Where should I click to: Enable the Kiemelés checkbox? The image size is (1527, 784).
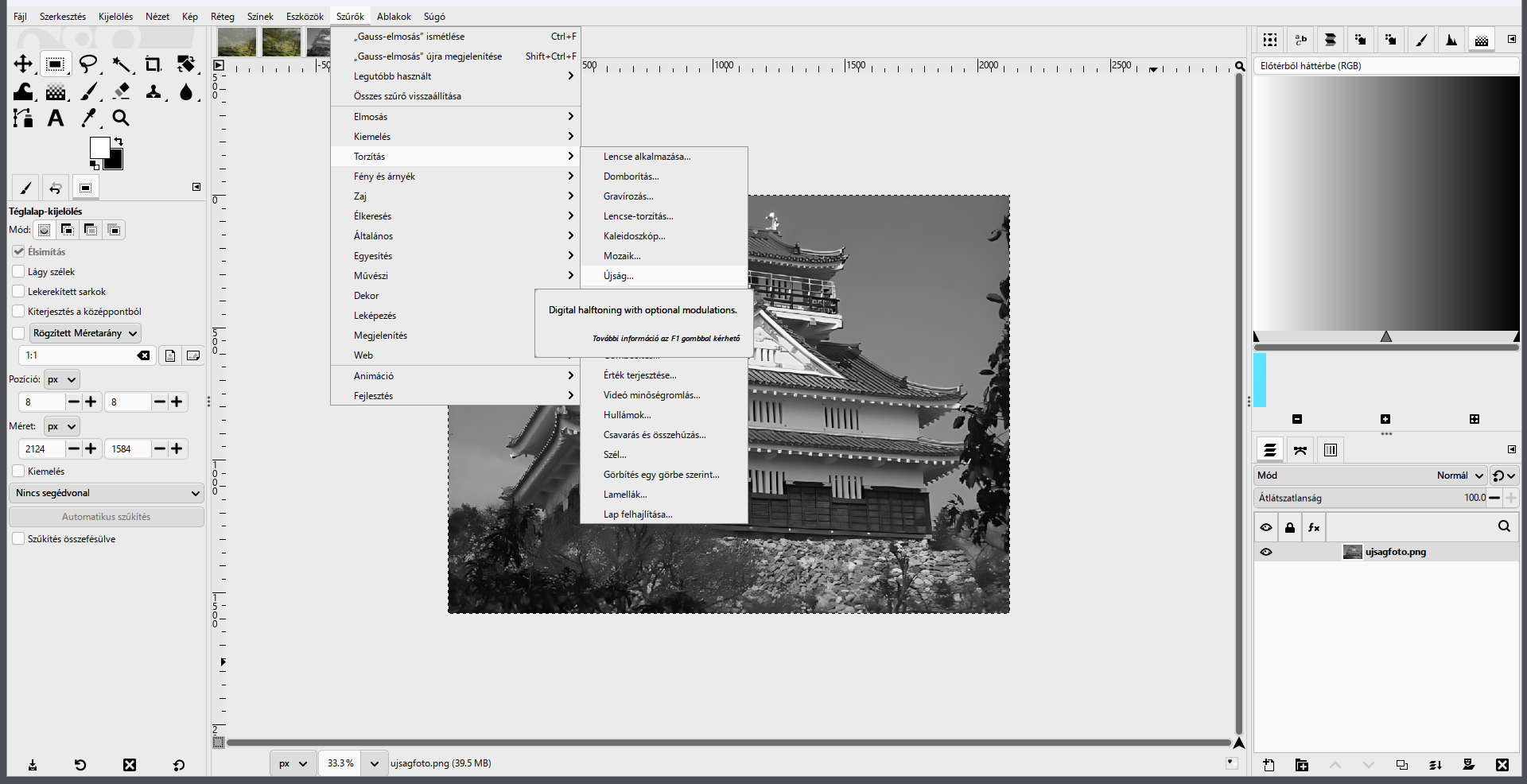18,471
